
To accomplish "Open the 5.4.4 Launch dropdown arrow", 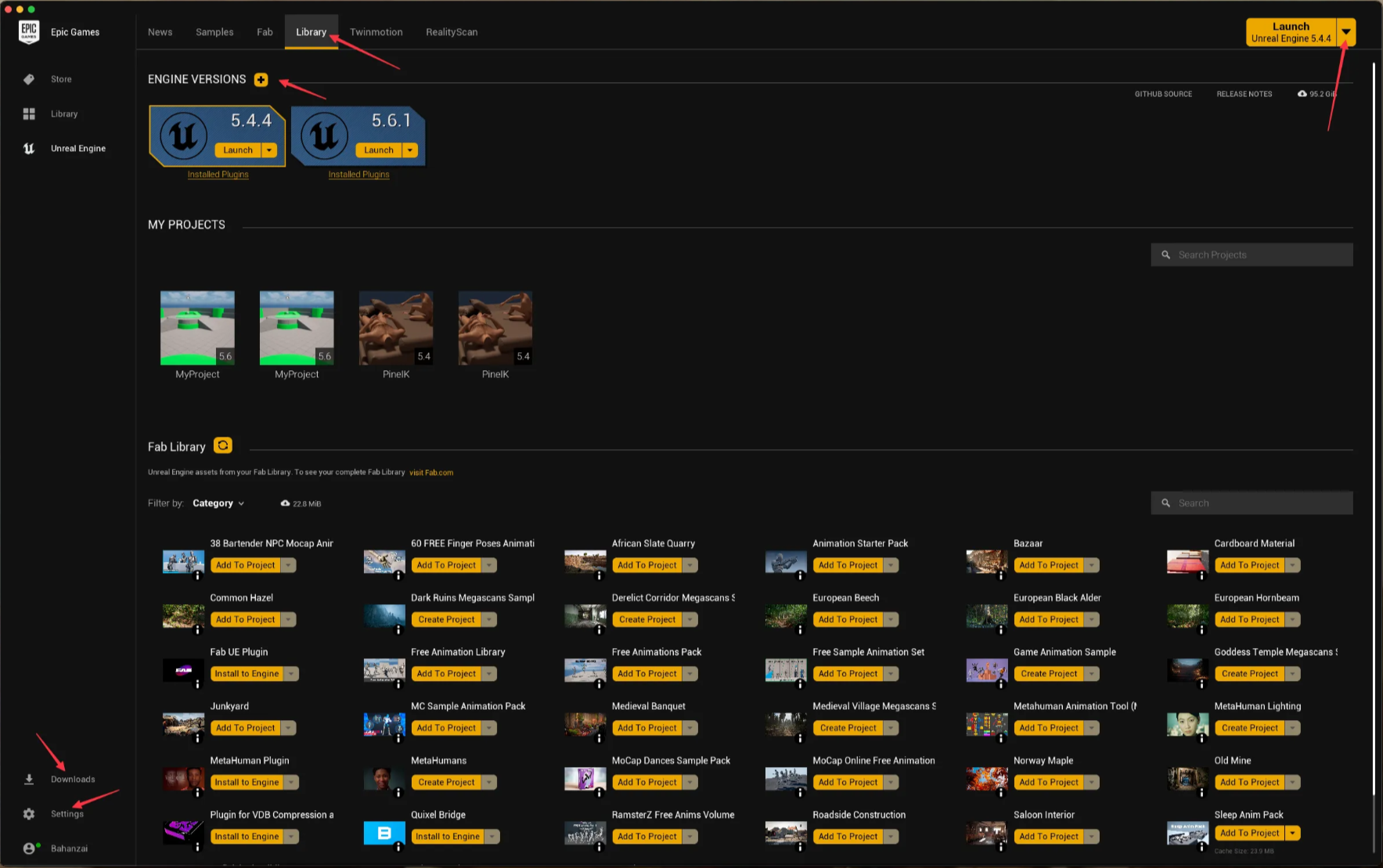I will (x=269, y=150).
